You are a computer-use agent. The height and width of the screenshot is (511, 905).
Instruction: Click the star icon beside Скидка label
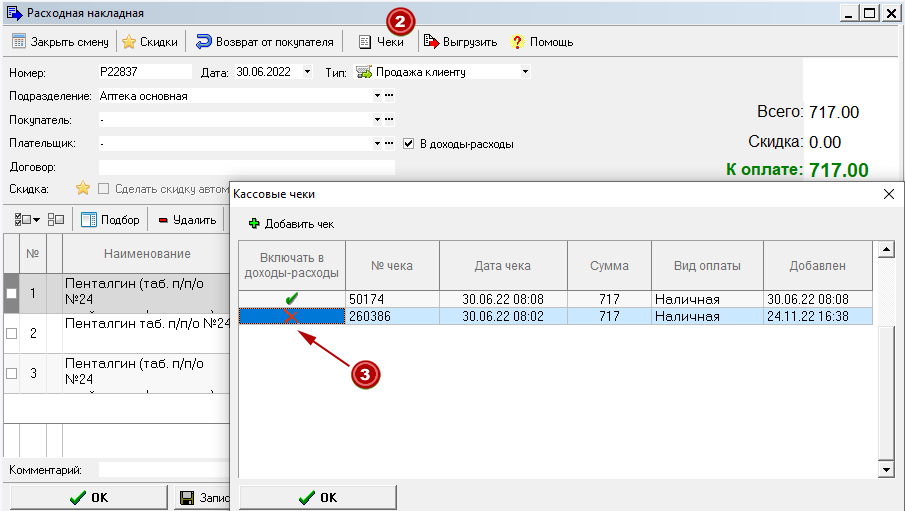83,188
